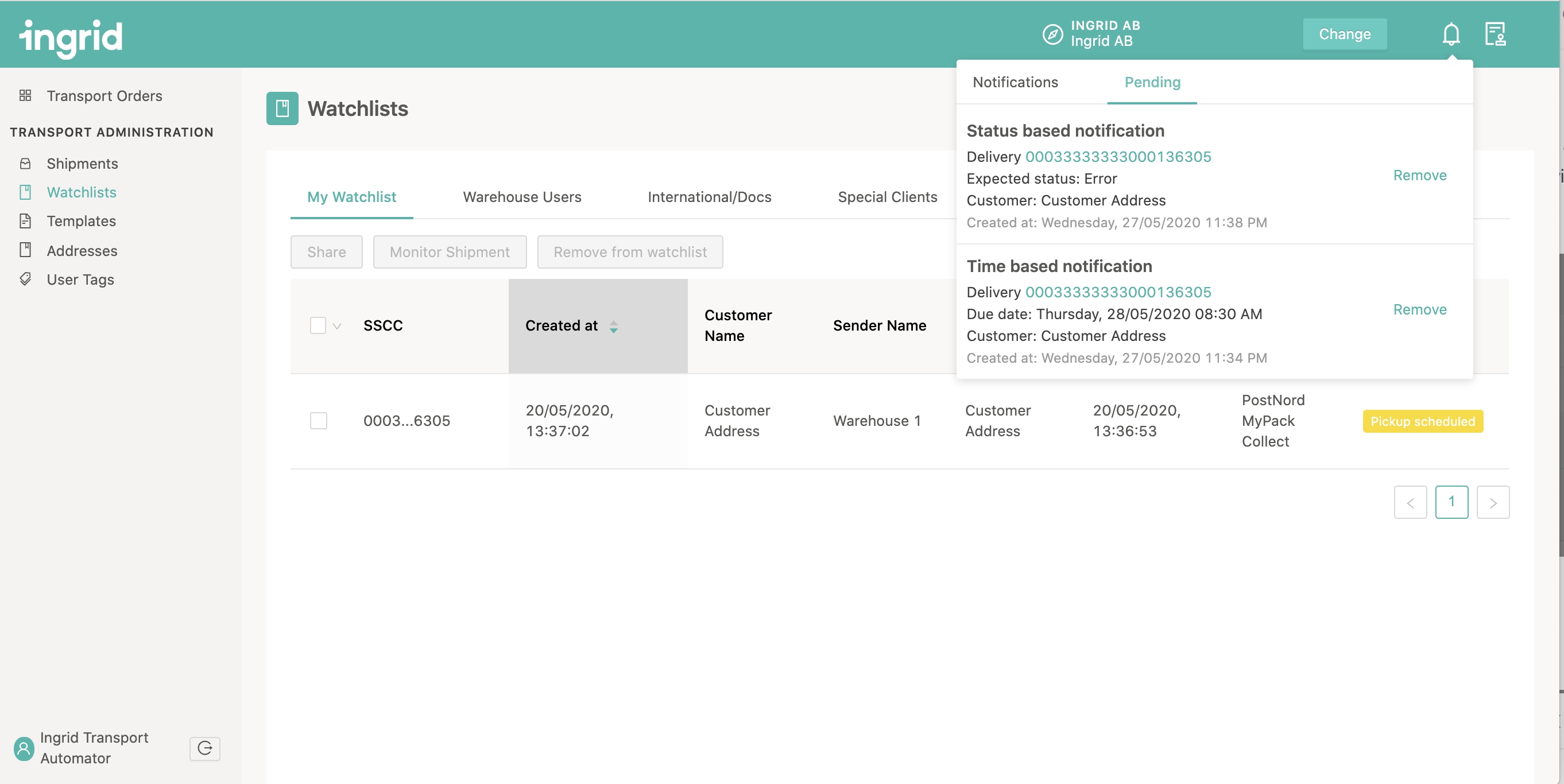Open User Tags in sidebar

(80, 279)
